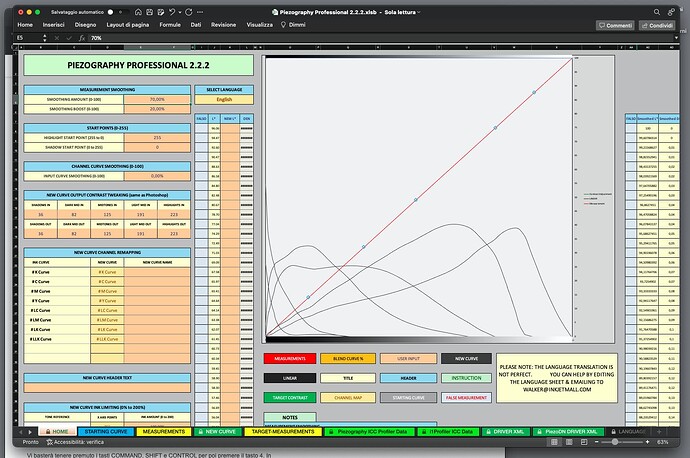
Task: Open the Home ribbon tab
Action: (25, 25)
